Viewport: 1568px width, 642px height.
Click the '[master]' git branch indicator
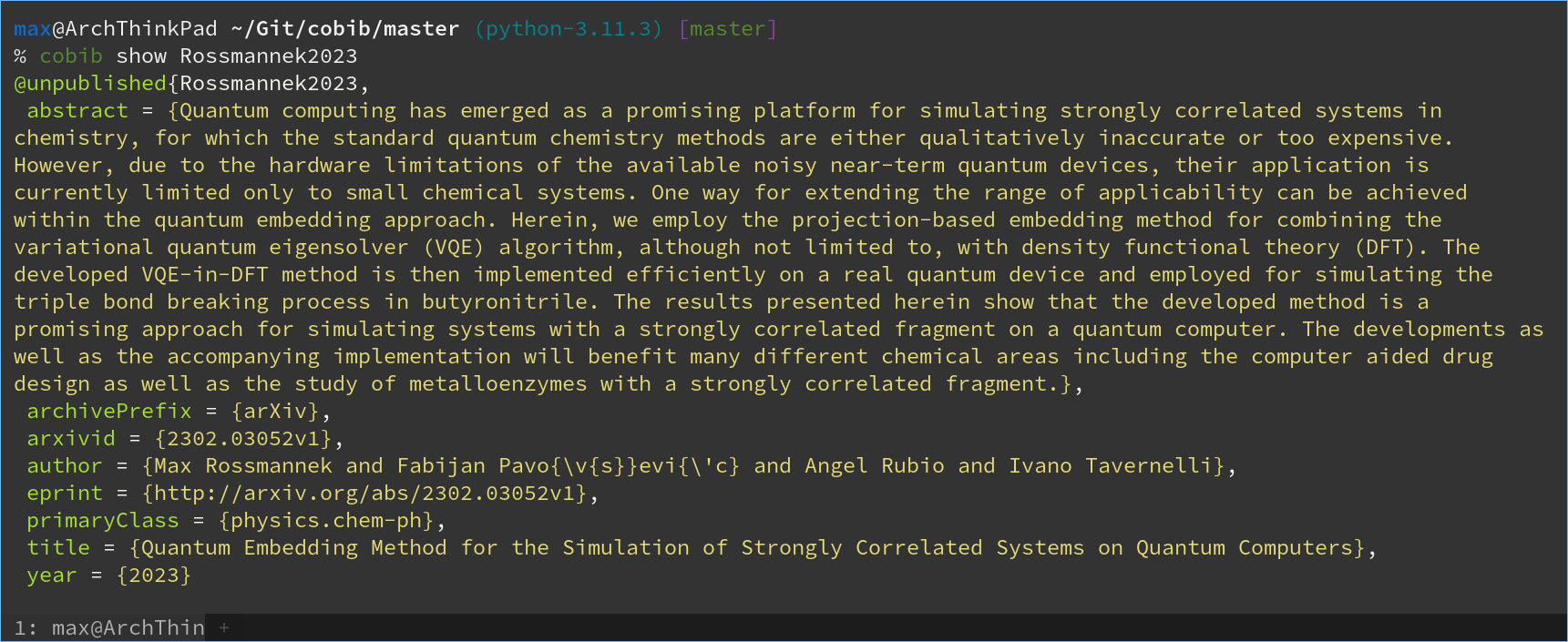(728, 29)
